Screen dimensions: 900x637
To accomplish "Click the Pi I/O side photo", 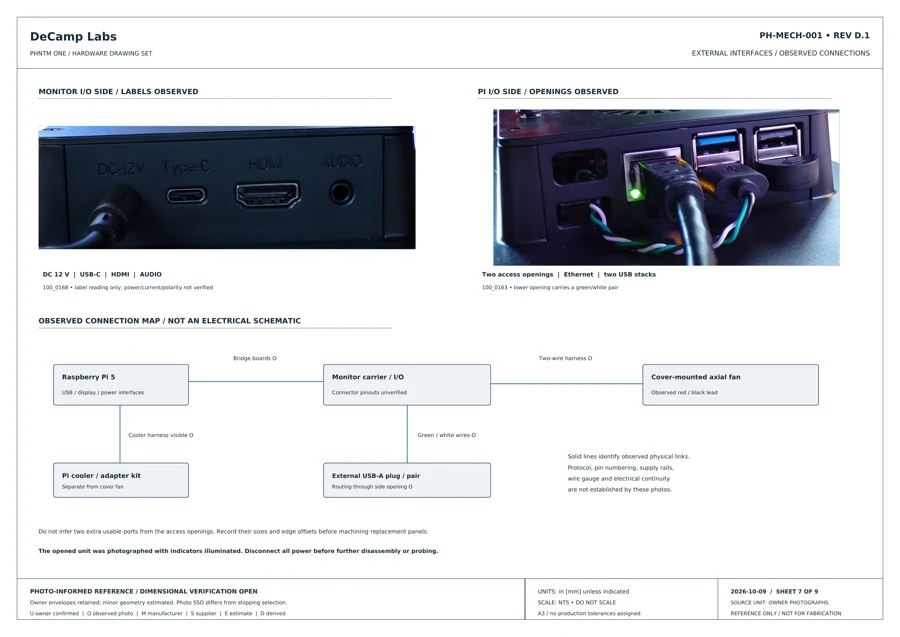I will pos(666,187).
